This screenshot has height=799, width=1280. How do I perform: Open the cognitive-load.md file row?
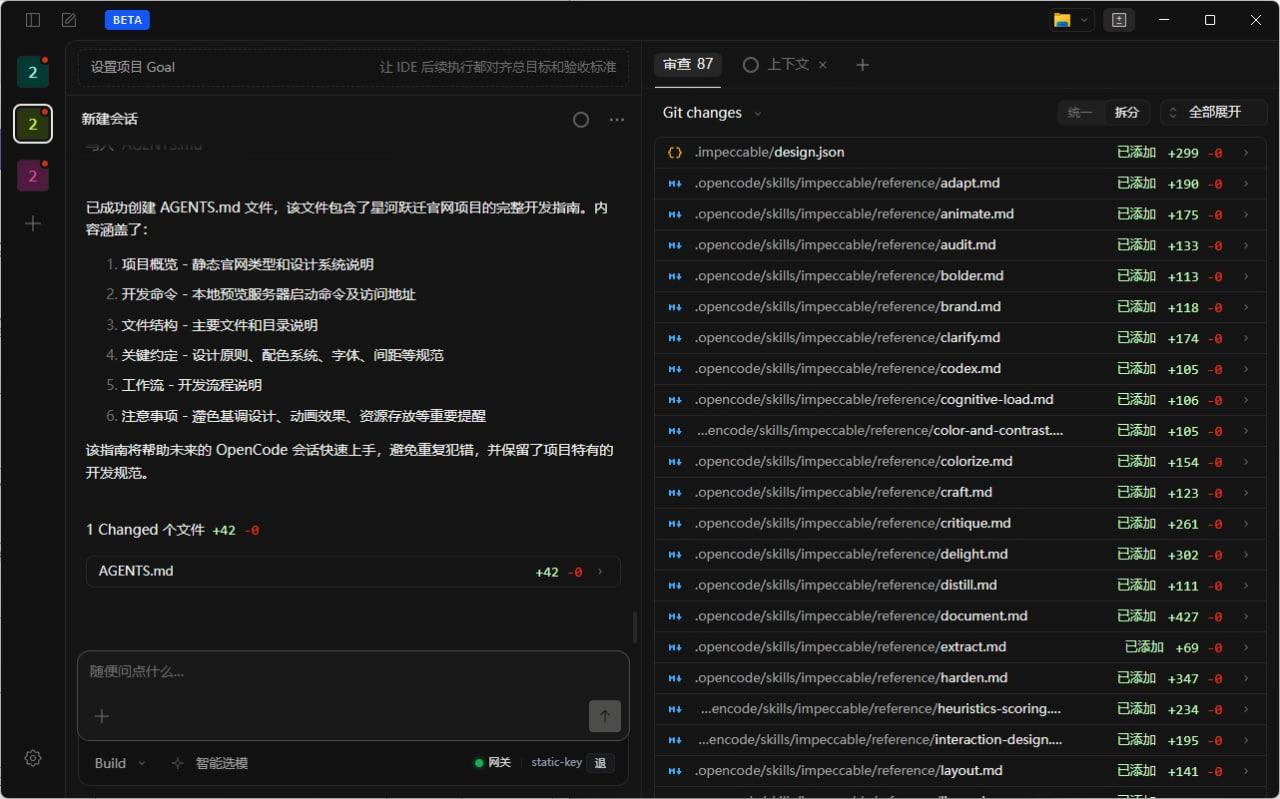pos(960,400)
